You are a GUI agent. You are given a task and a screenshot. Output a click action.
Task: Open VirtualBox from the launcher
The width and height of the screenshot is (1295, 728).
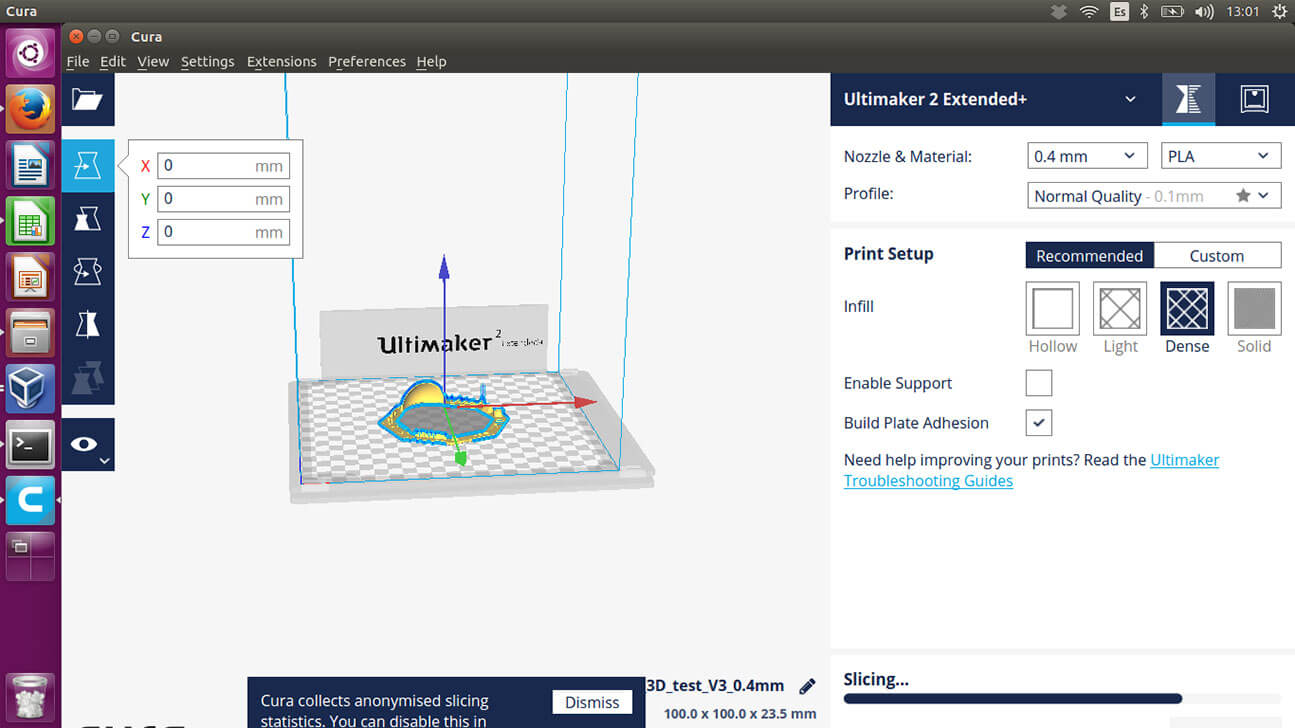click(x=31, y=388)
